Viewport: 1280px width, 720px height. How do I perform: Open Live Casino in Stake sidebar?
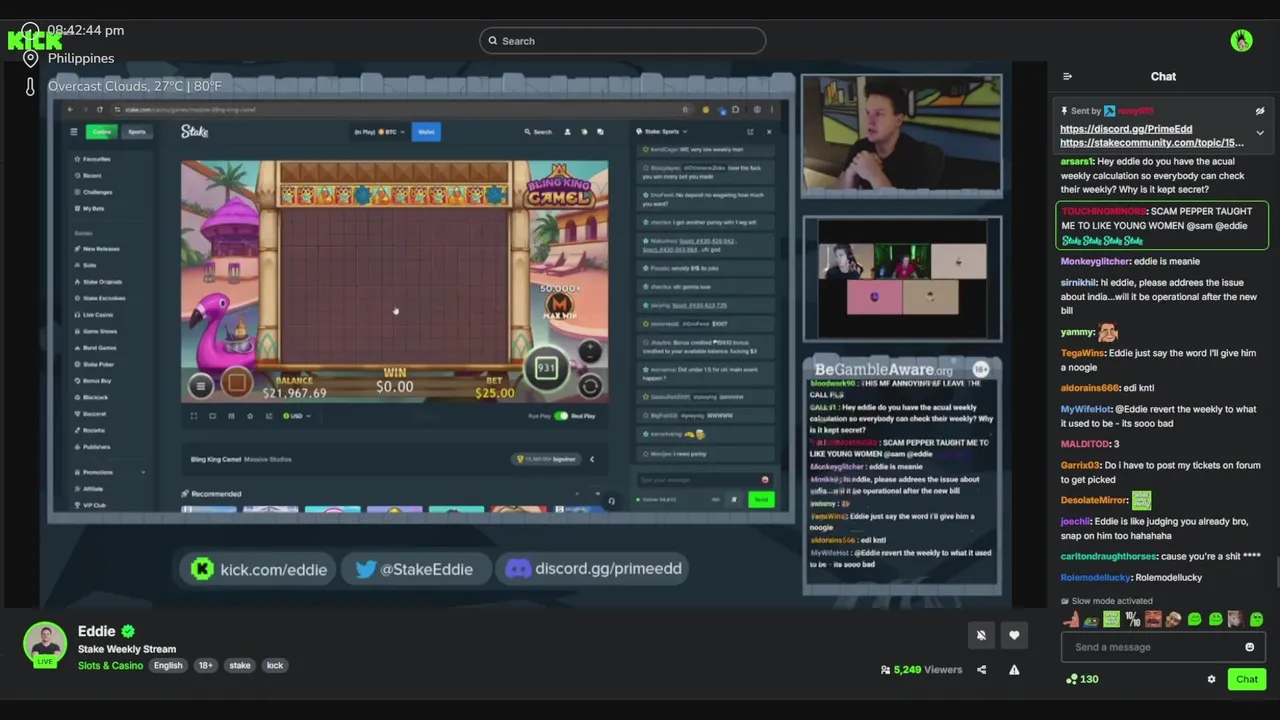point(93,315)
